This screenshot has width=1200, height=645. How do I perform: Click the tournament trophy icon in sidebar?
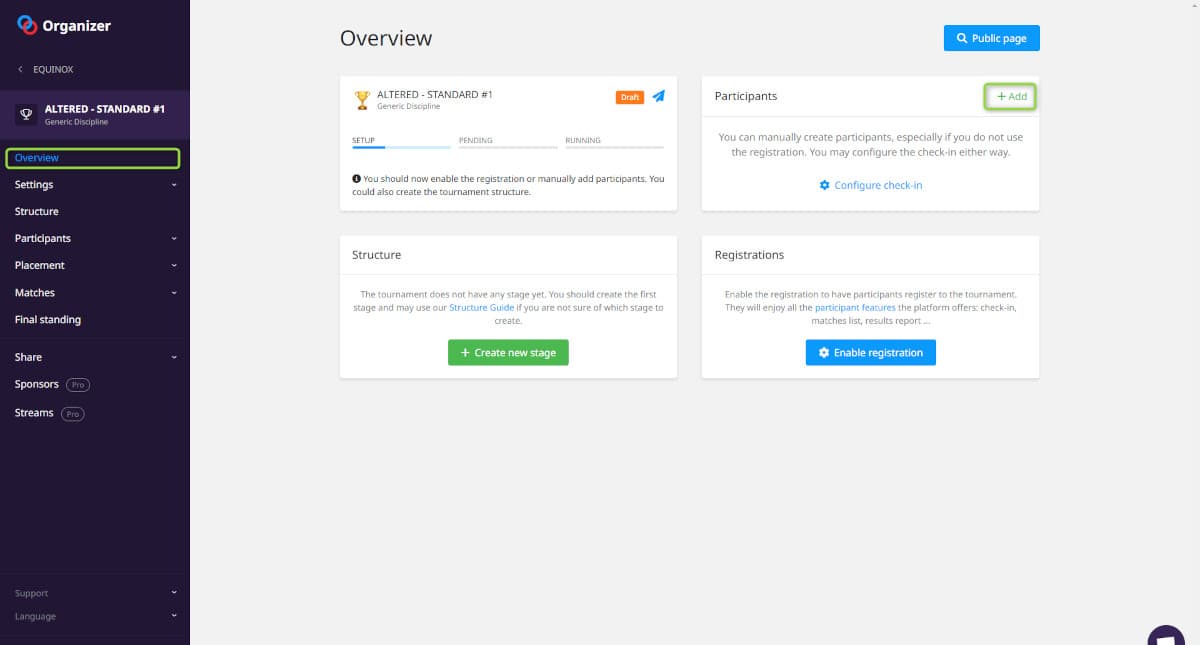point(27,114)
